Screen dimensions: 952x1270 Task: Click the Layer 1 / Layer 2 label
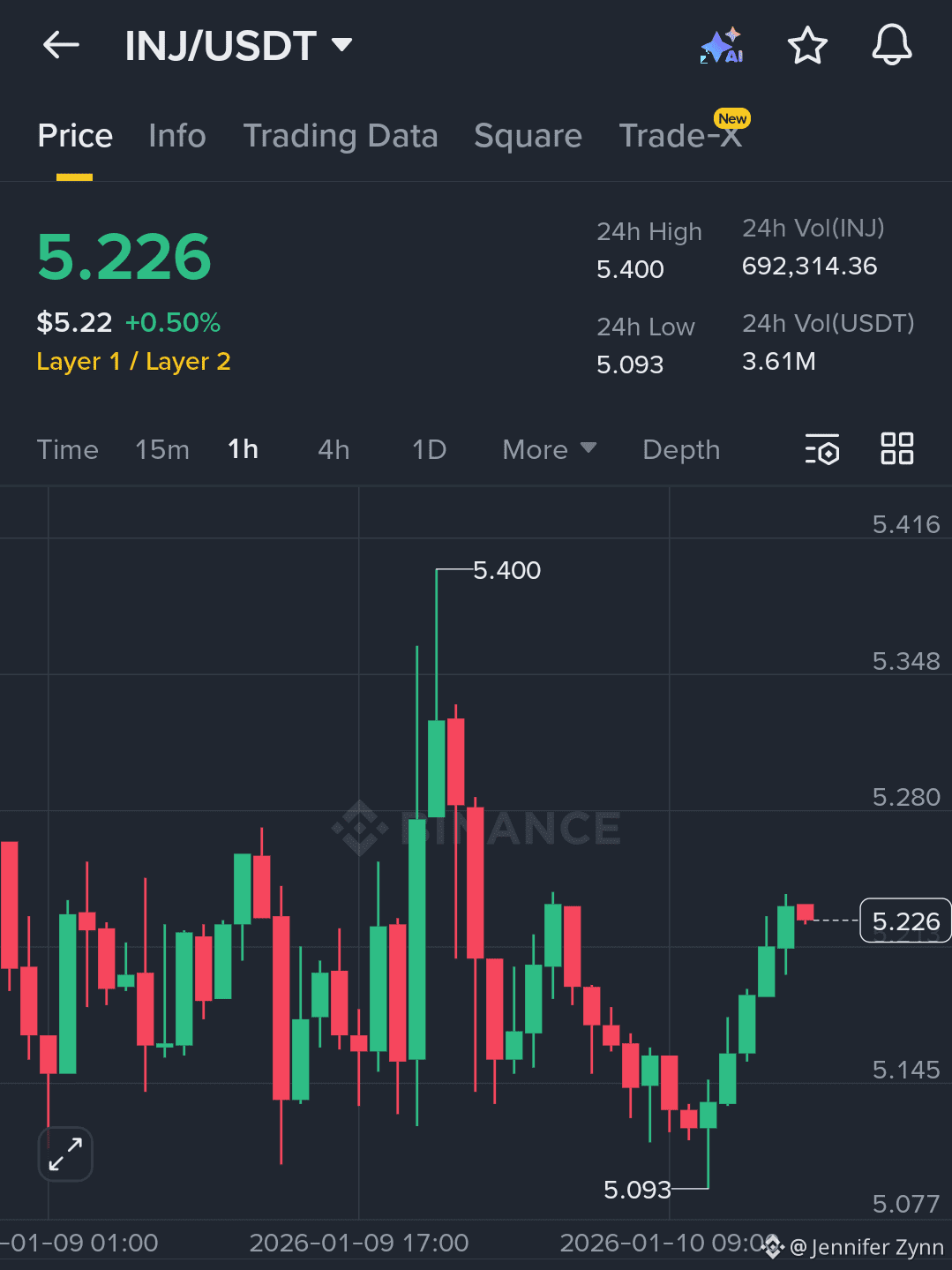tap(133, 361)
